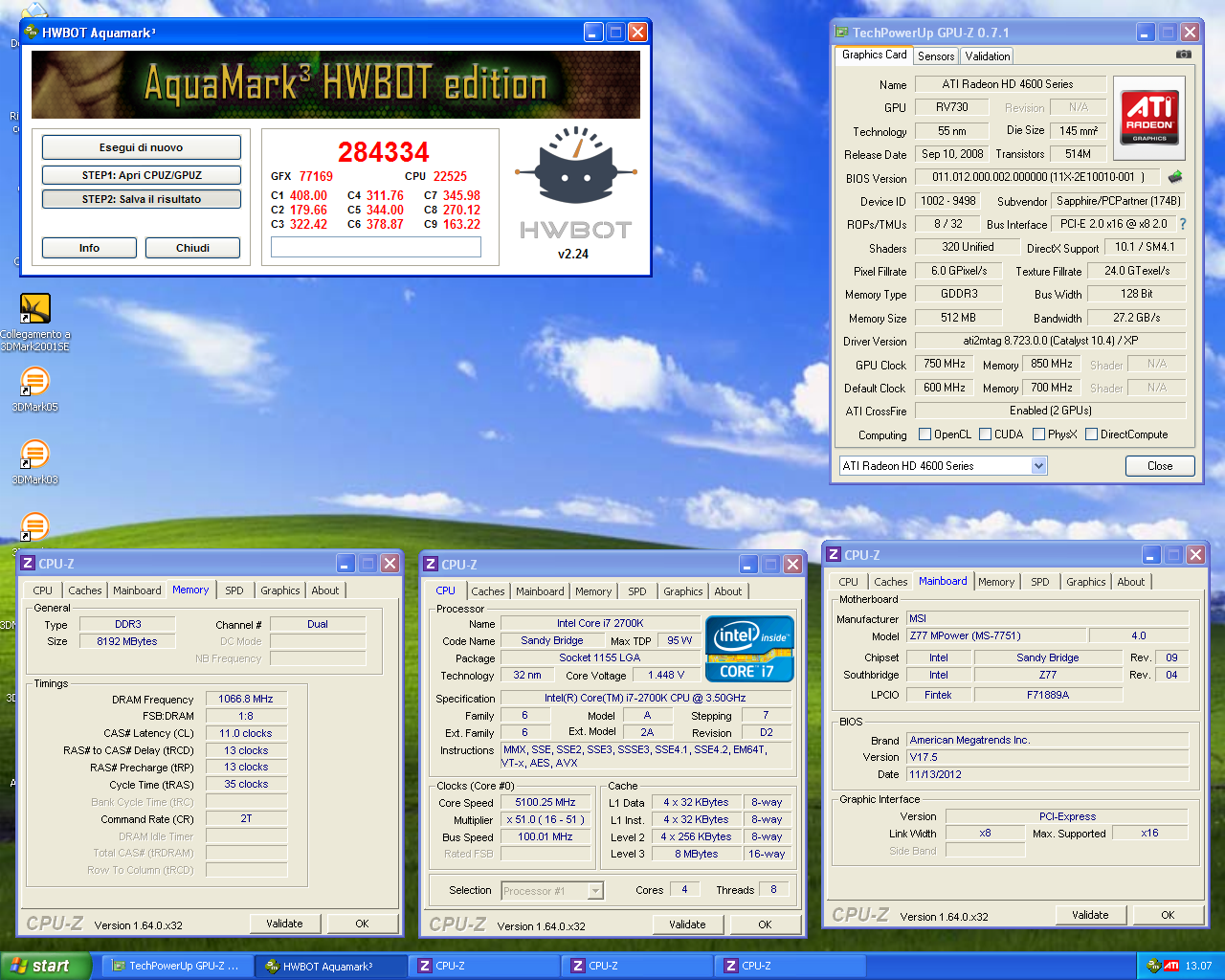Click the HWBOT Aquamark3 title bar icon

(x=32, y=32)
